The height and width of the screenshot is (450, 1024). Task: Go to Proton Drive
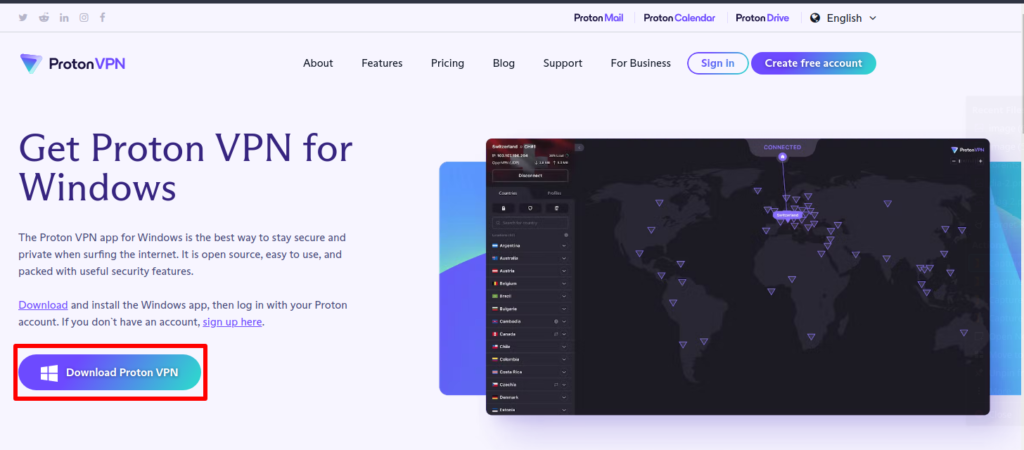pos(762,18)
